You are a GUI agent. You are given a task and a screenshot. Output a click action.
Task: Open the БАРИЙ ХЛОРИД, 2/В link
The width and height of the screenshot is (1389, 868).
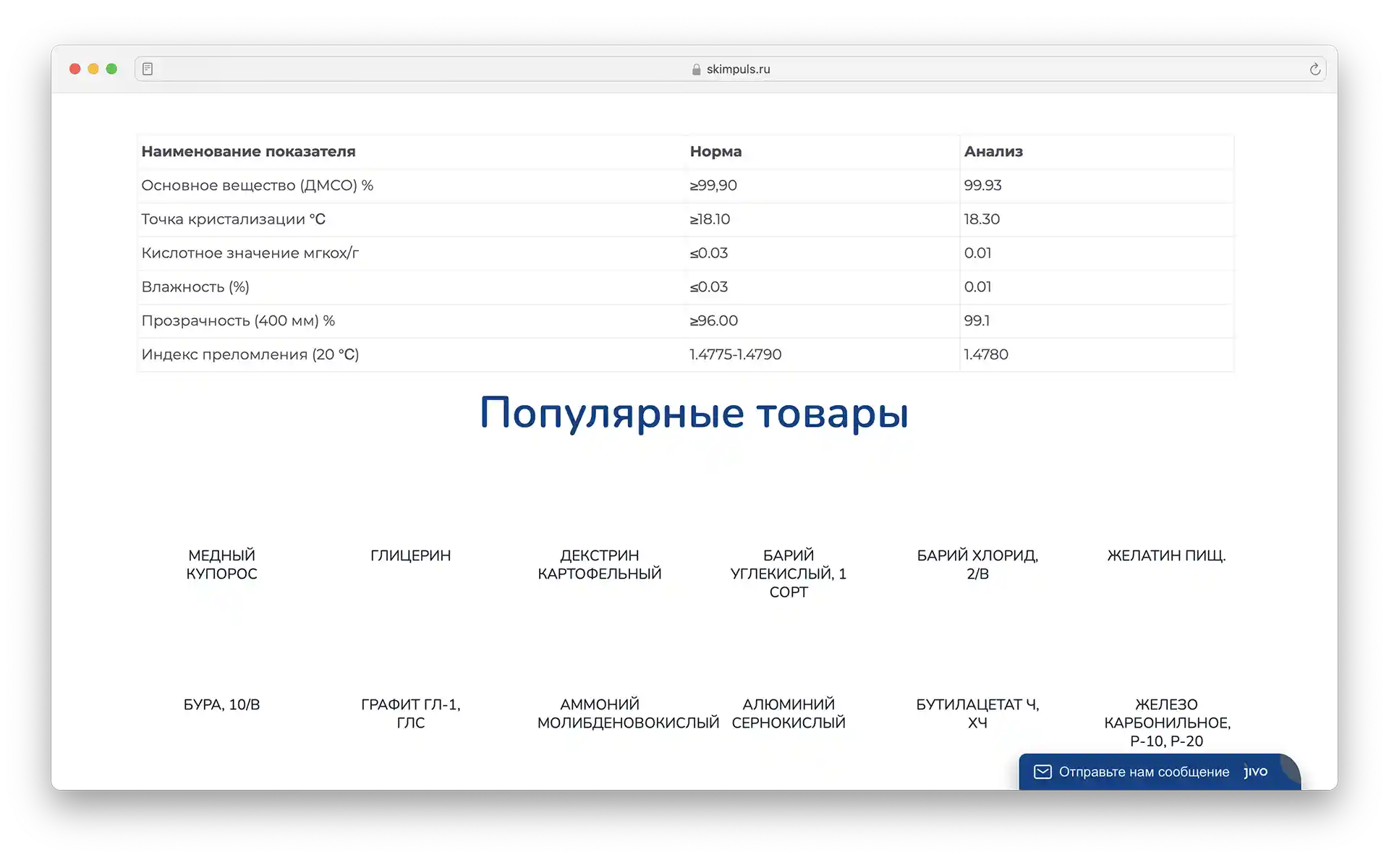(977, 564)
